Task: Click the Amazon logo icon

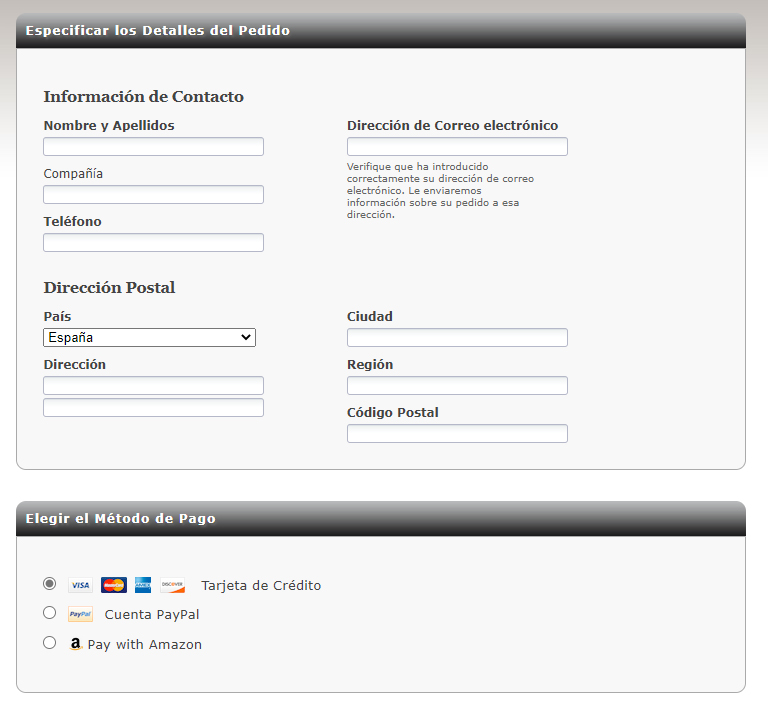Action: pyautogui.click(x=75, y=645)
